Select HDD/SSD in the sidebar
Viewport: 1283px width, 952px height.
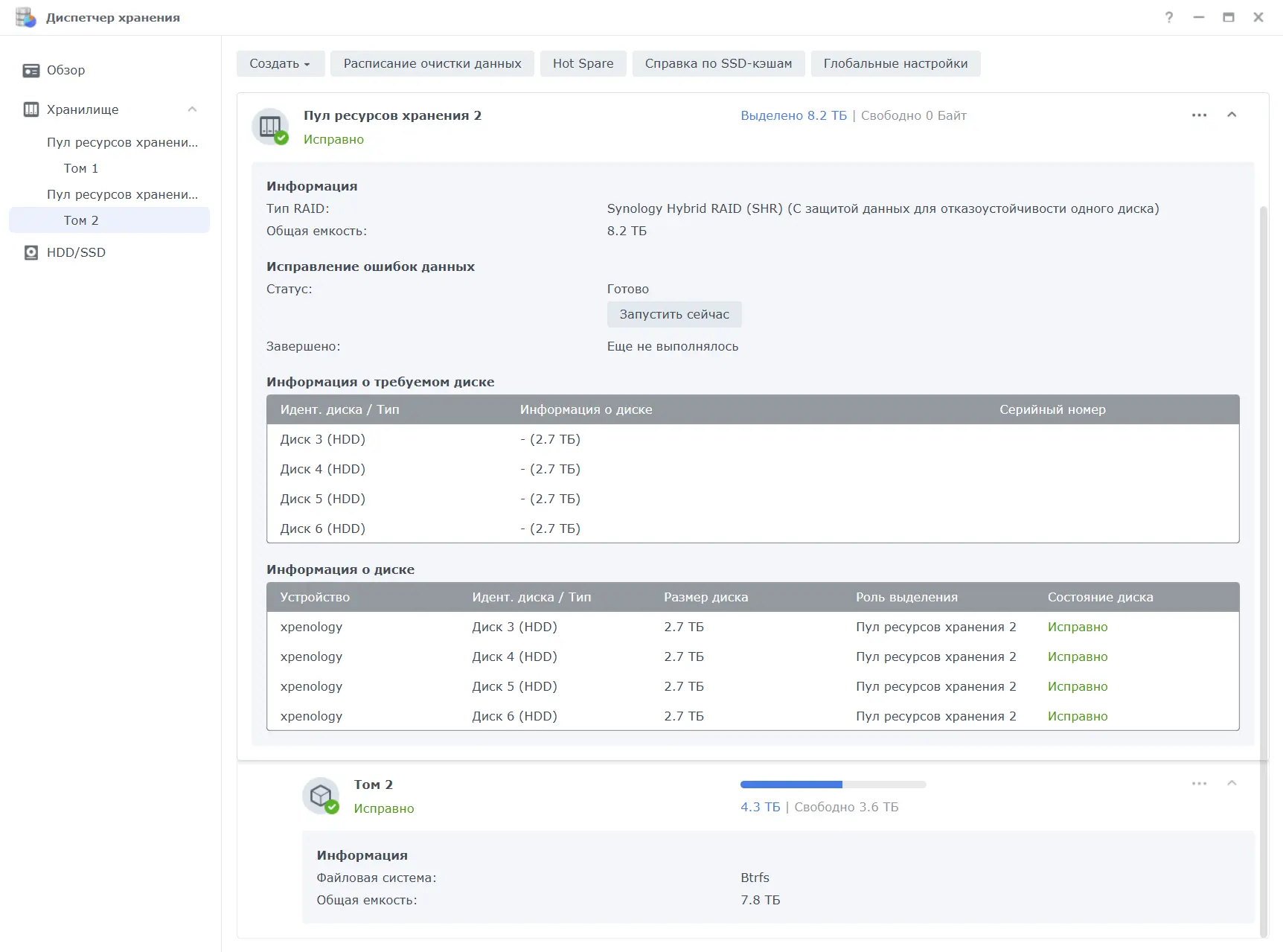(109, 252)
